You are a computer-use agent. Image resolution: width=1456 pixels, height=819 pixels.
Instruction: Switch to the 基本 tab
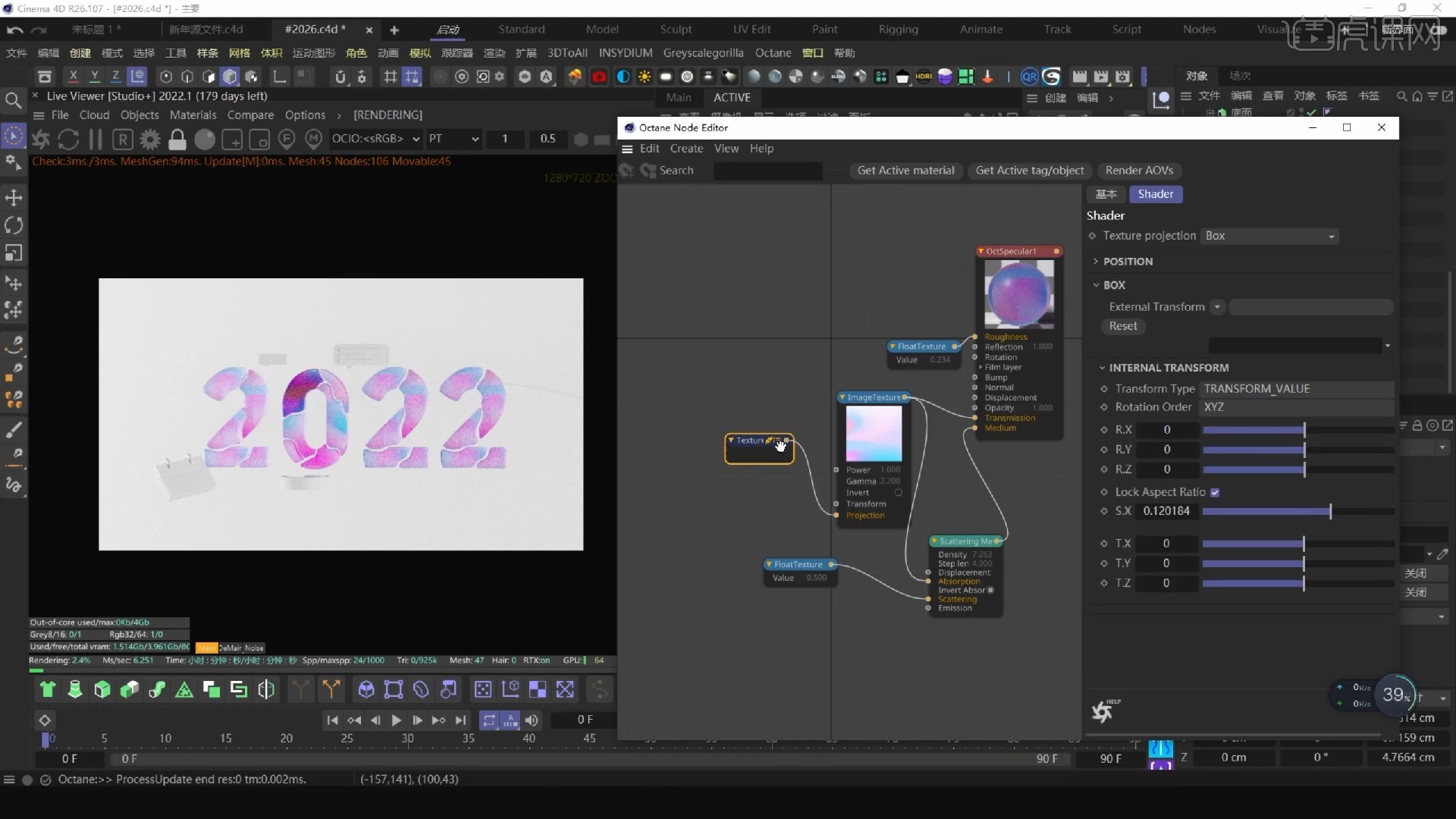(1106, 194)
